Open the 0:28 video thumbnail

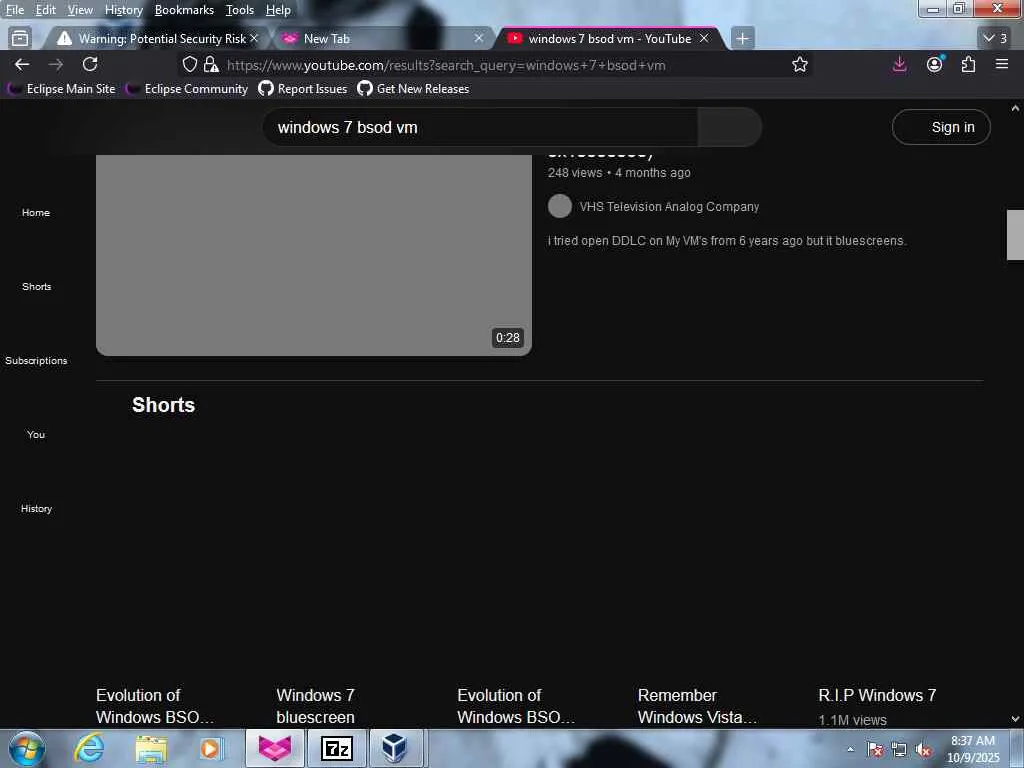pyautogui.click(x=313, y=255)
